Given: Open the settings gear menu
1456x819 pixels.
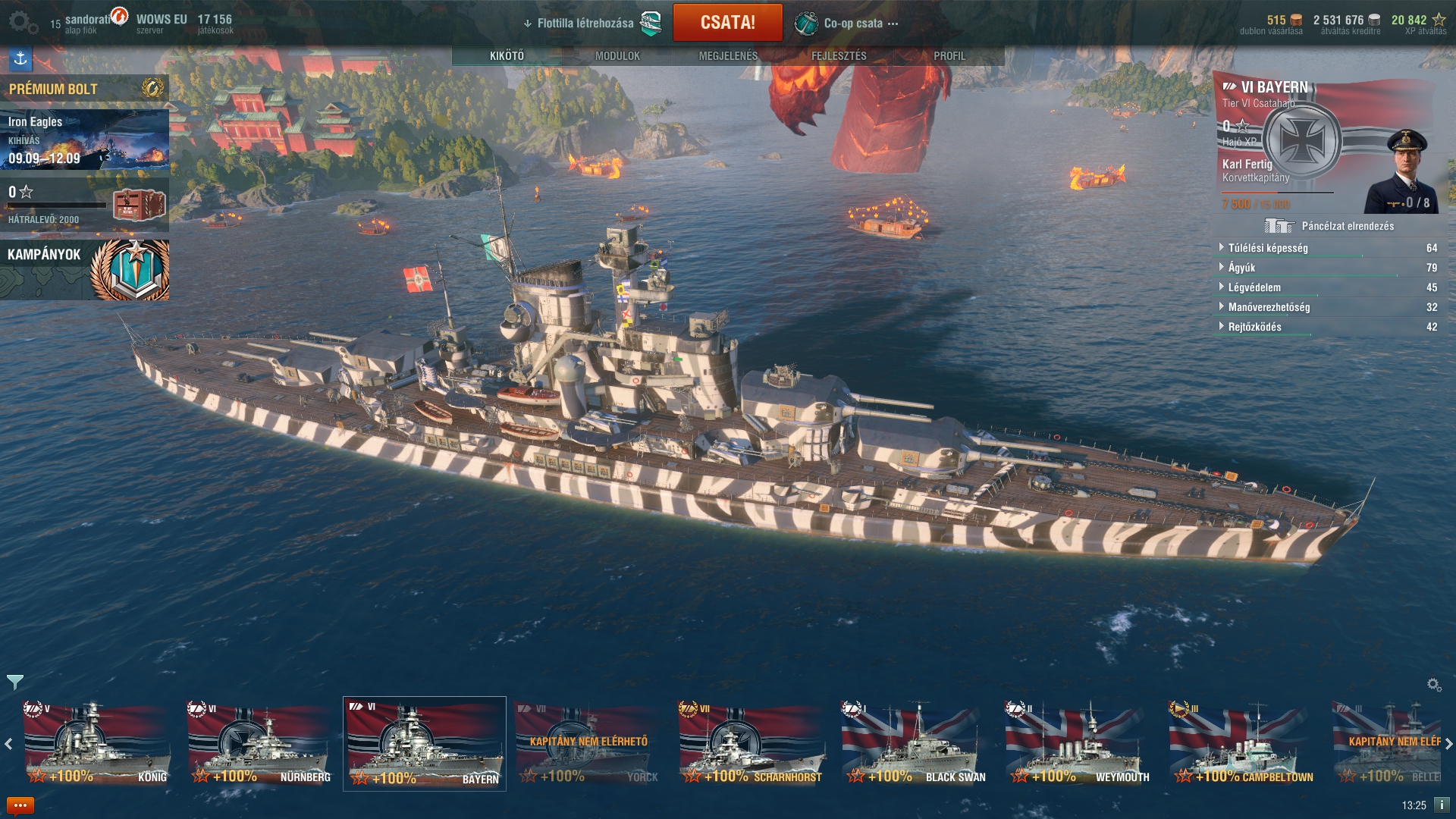Looking at the screenshot, I should pos(23,23).
